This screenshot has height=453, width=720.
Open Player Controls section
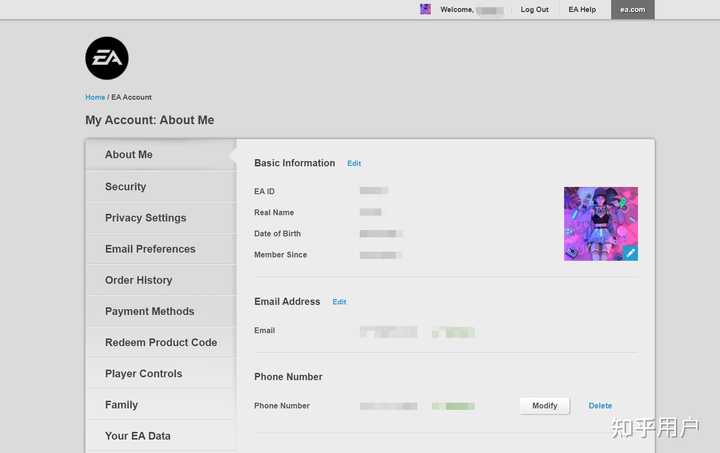160,374
